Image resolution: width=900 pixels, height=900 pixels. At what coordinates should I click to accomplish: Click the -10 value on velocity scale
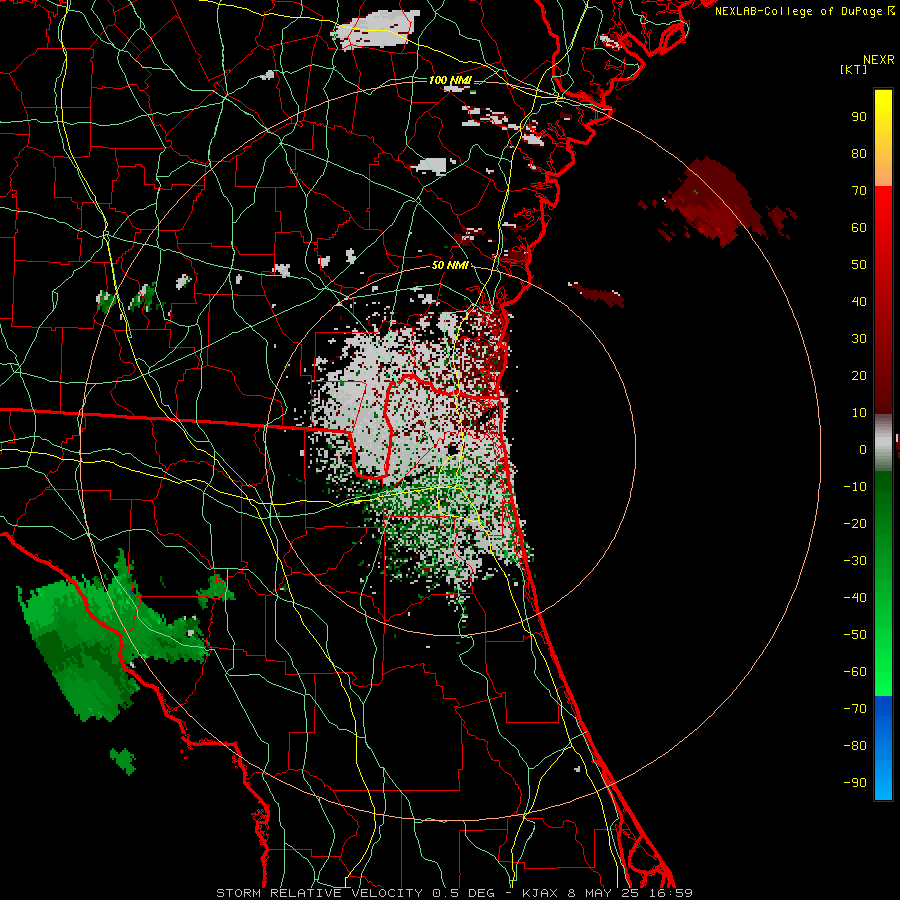[855, 487]
